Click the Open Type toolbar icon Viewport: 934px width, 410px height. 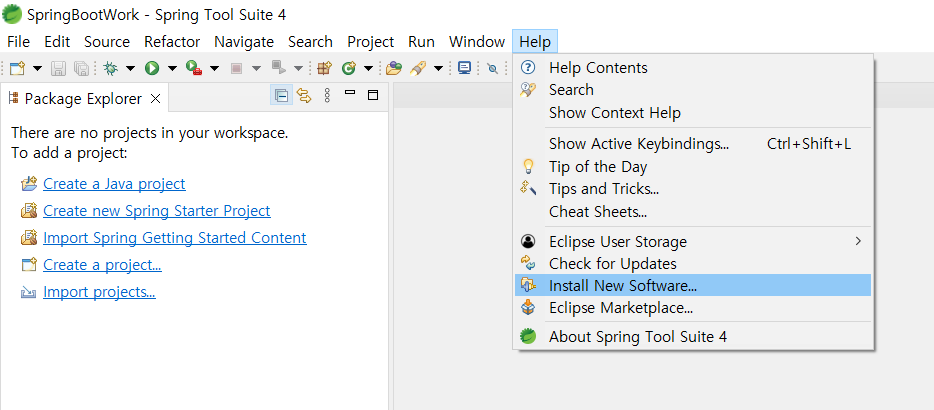click(x=394, y=69)
